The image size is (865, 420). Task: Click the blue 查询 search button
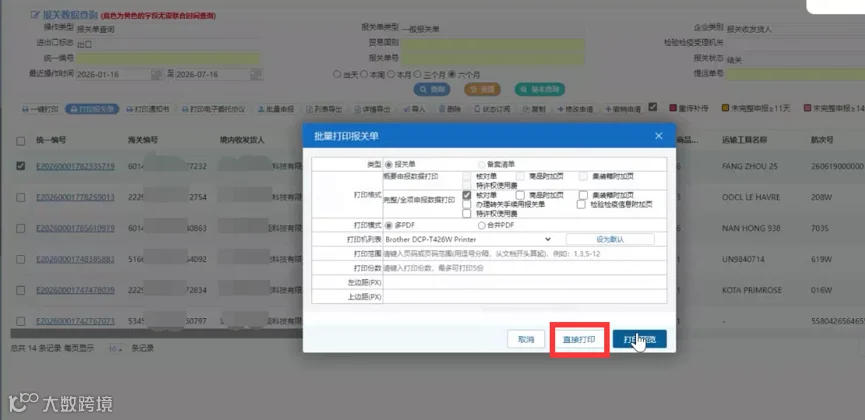coord(432,89)
